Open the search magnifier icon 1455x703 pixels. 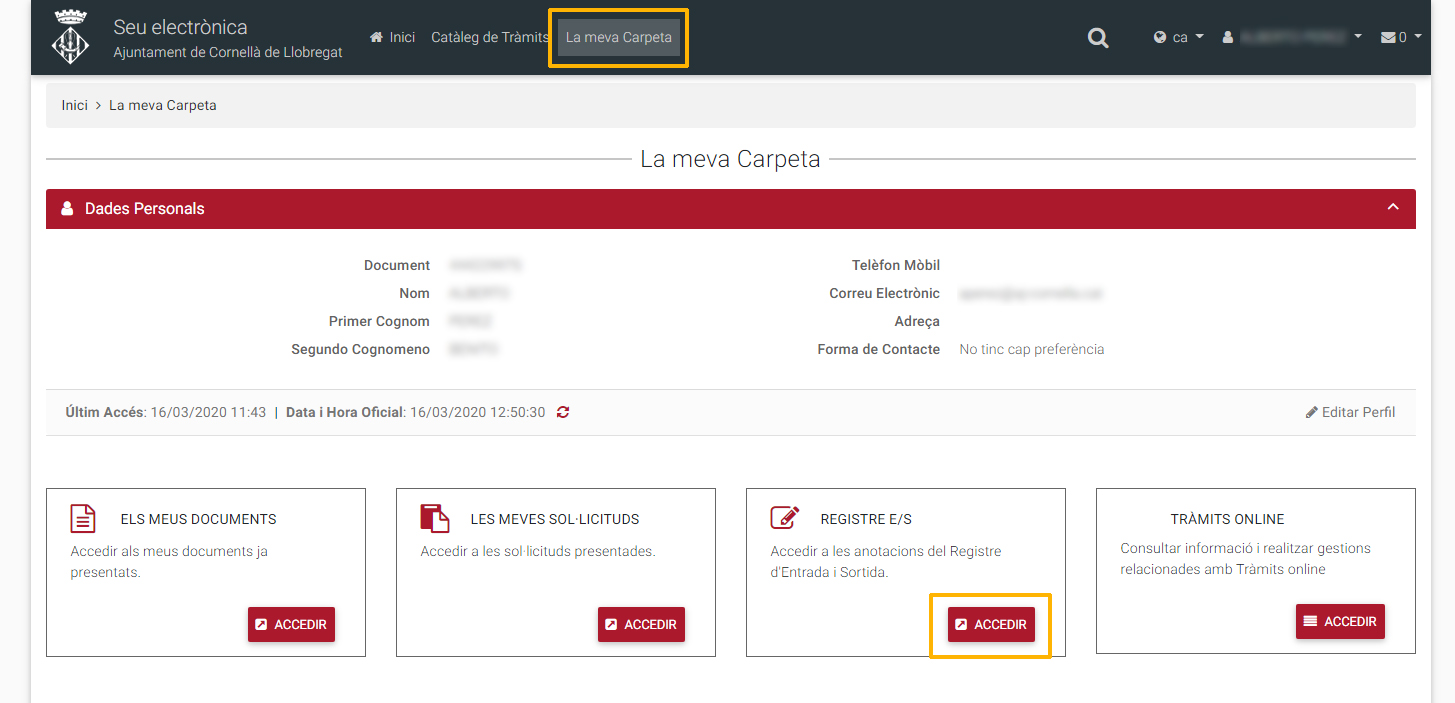click(1098, 38)
